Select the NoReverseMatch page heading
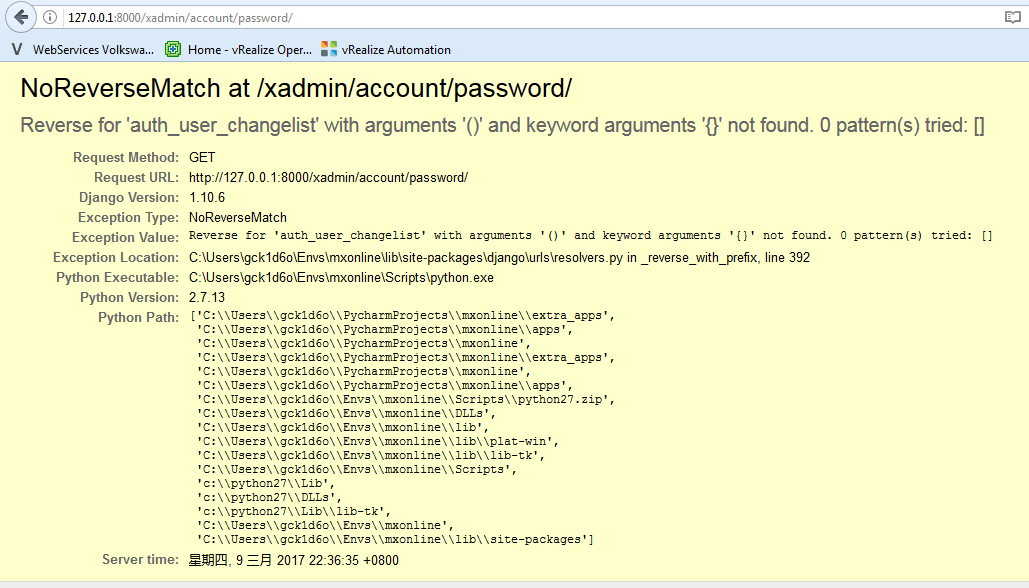1029x588 pixels. tap(296, 88)
